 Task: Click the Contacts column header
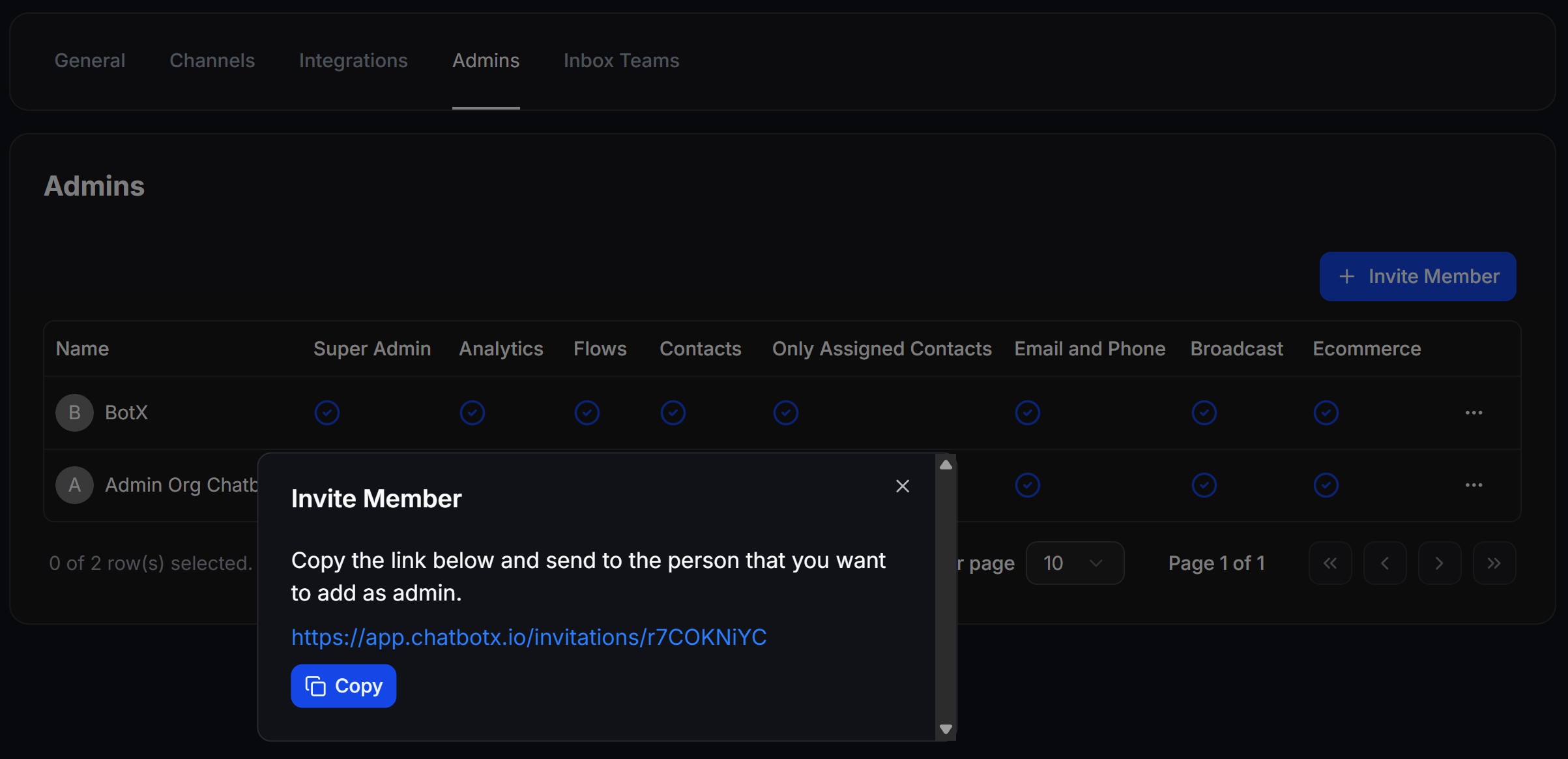701,349
